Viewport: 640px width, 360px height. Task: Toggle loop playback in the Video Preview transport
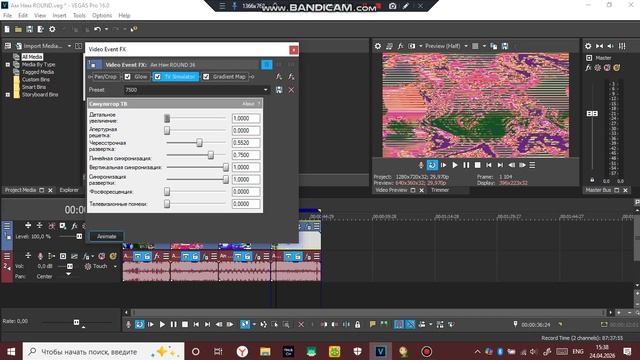point(432,165)
